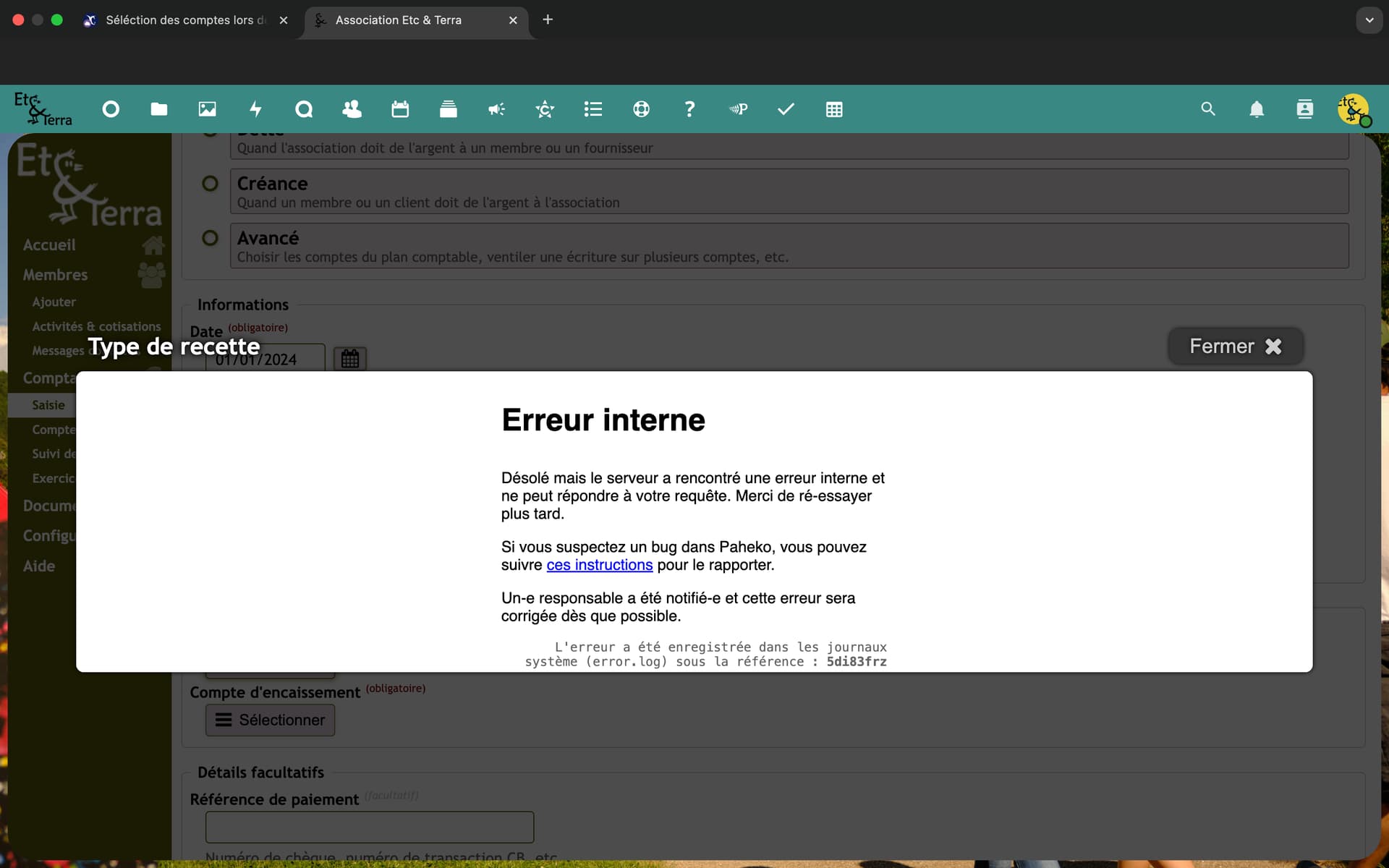Click the lightning bolt toolbar icon
Screen dimensions: 1389x868
coord(255,109)
